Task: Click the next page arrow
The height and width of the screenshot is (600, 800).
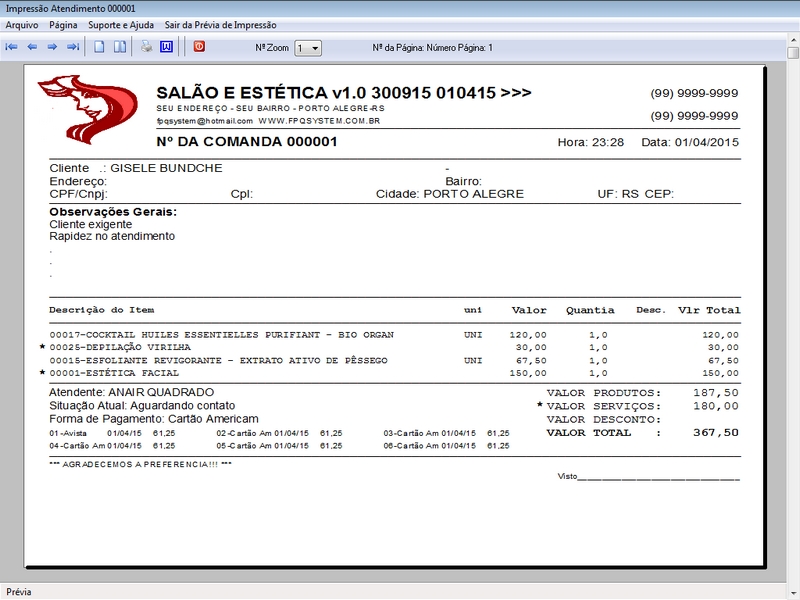Action: click(x=52, y=47)
